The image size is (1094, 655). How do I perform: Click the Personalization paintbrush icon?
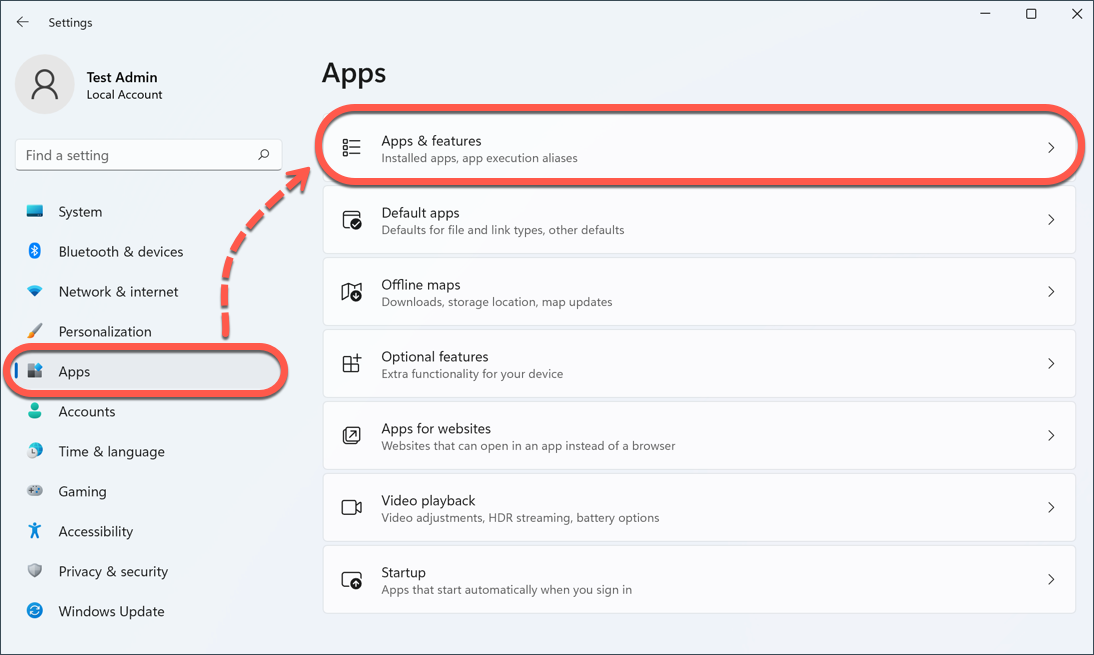(x=35, y=331)
